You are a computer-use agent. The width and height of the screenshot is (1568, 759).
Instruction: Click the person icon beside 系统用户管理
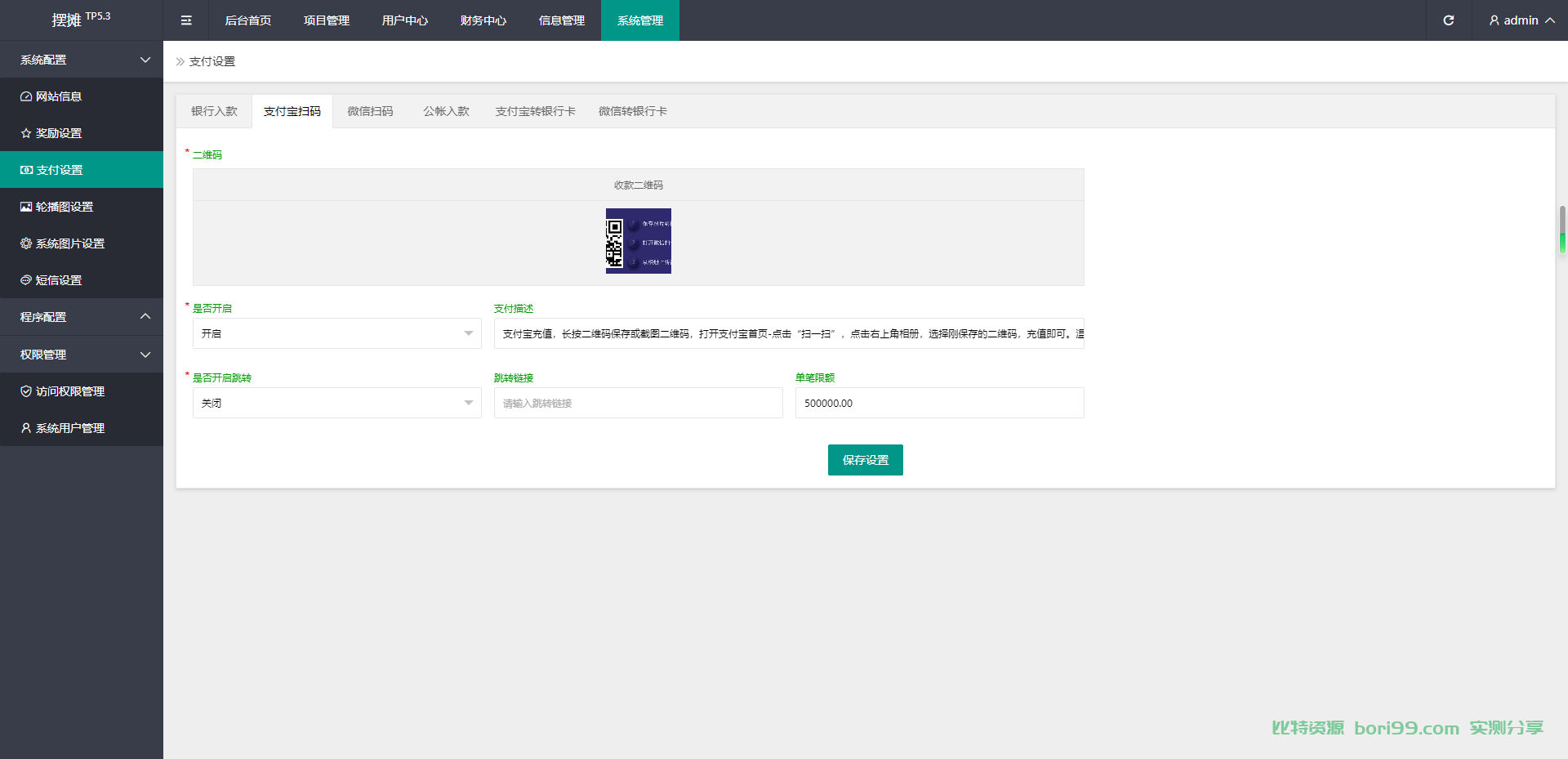click(x=26, y=428)
